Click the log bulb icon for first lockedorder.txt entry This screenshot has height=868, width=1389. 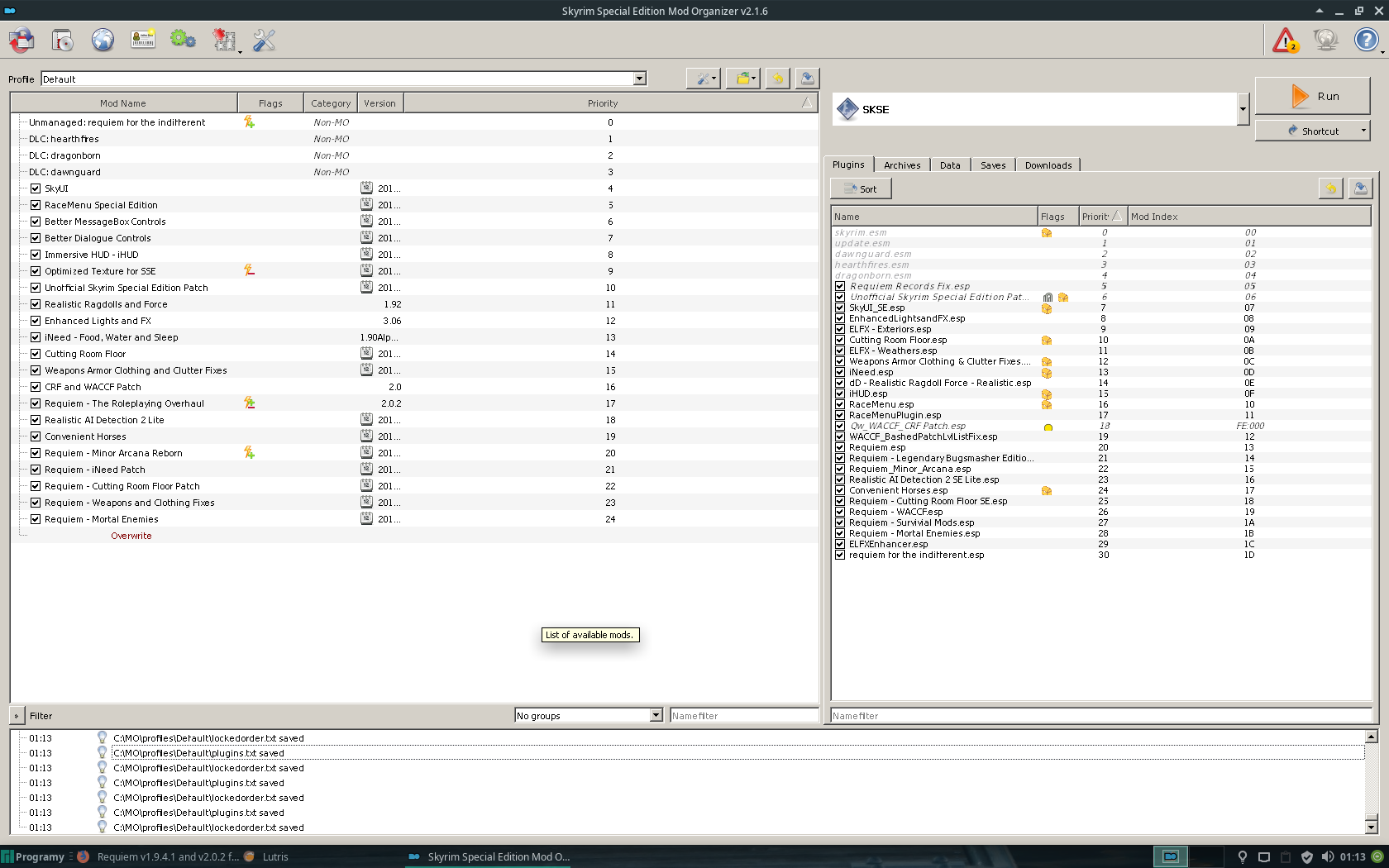[x=103, y=737]
